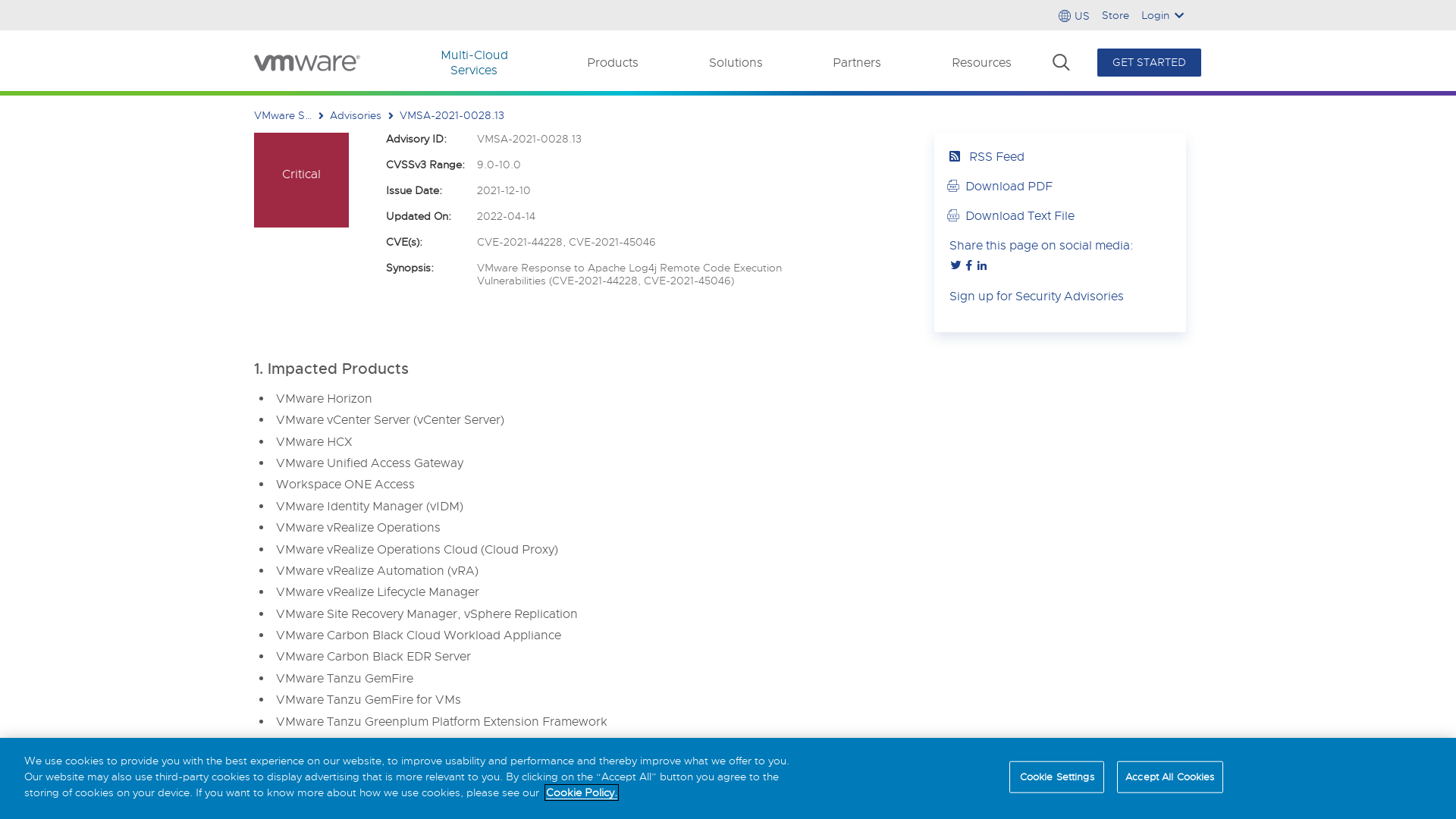This screenshot has height=819, width=1456.
Task: Open Cookie Settings
Action: pos(1056,777)
